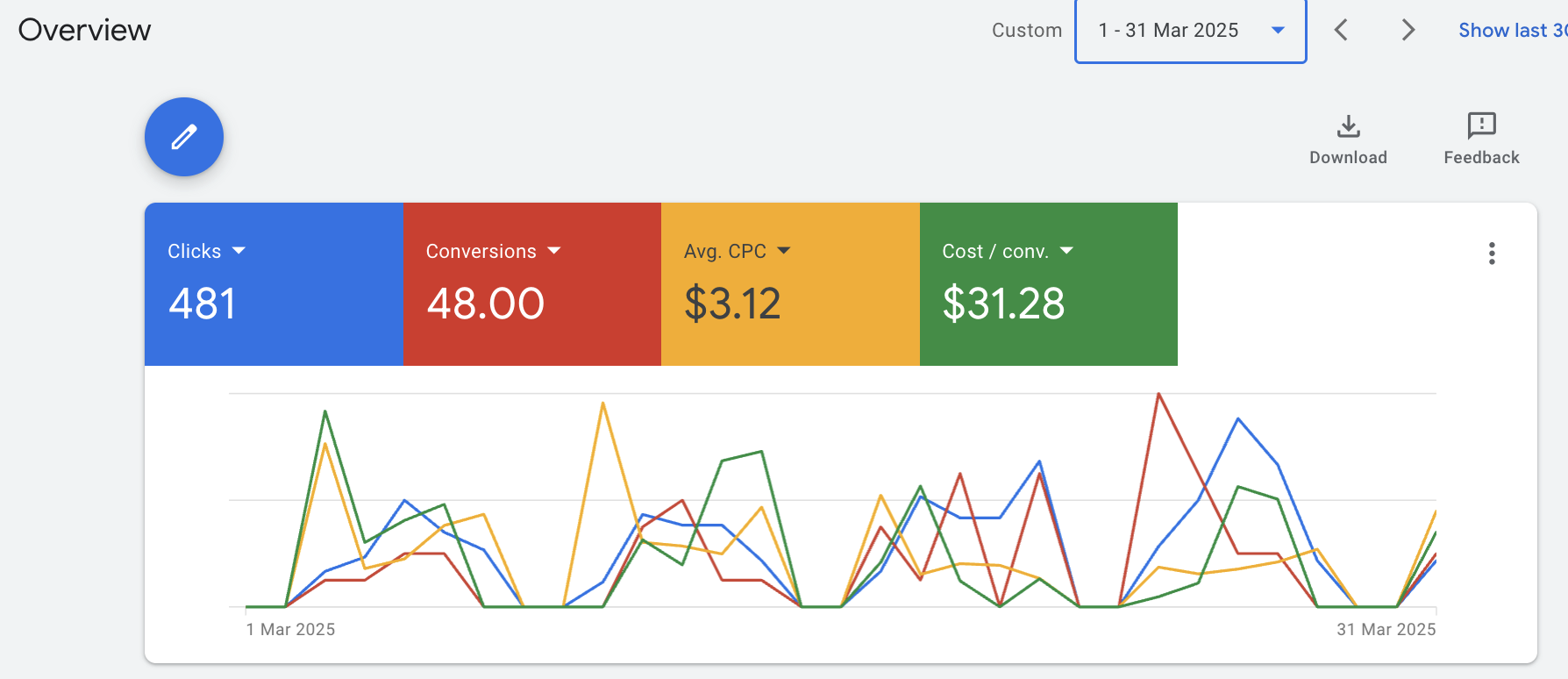The width and height of the screenshot is (1568, 679).
Task: Click the highest peak of the red line
Action: point(1158,394)
